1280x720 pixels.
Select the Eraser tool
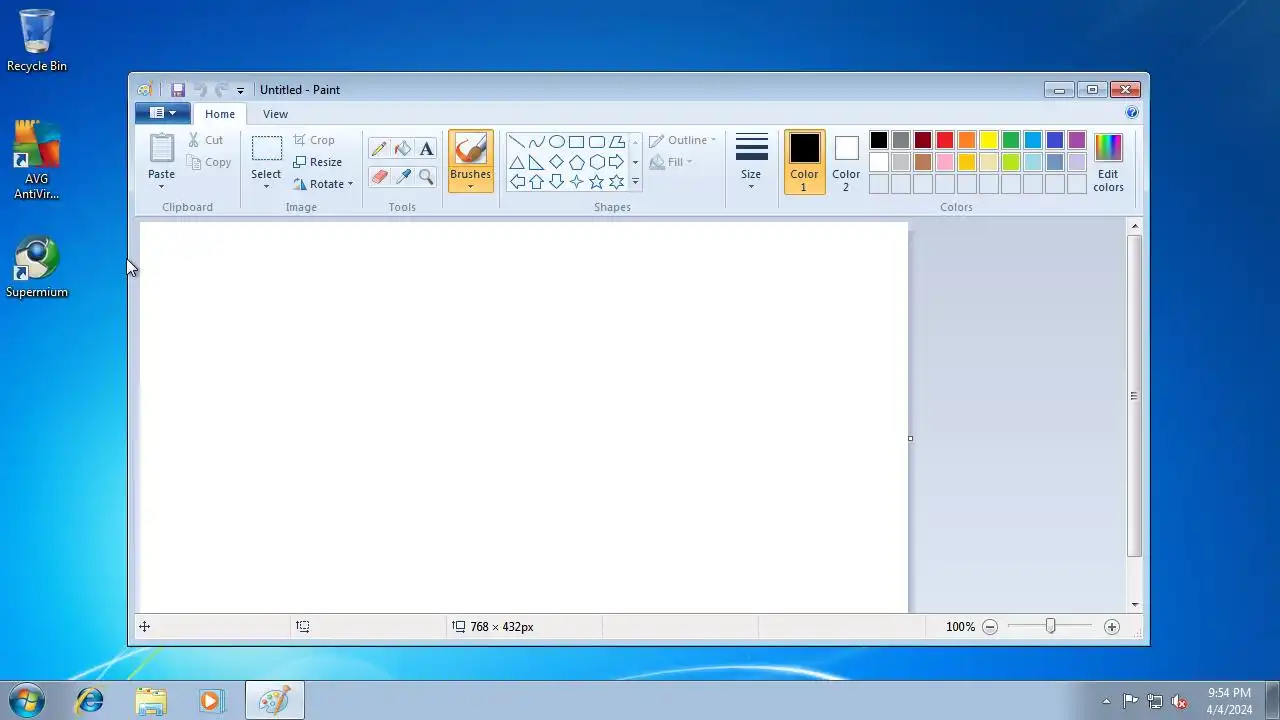(x=379, y=177)
